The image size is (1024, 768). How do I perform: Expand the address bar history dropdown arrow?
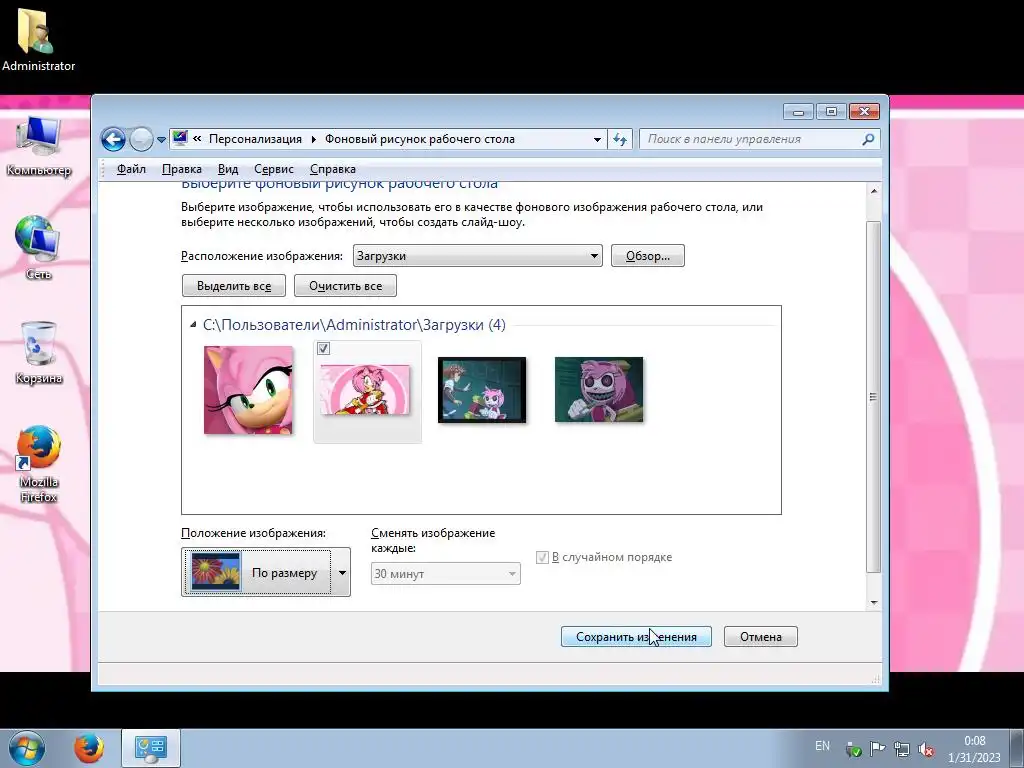point(597,139)
